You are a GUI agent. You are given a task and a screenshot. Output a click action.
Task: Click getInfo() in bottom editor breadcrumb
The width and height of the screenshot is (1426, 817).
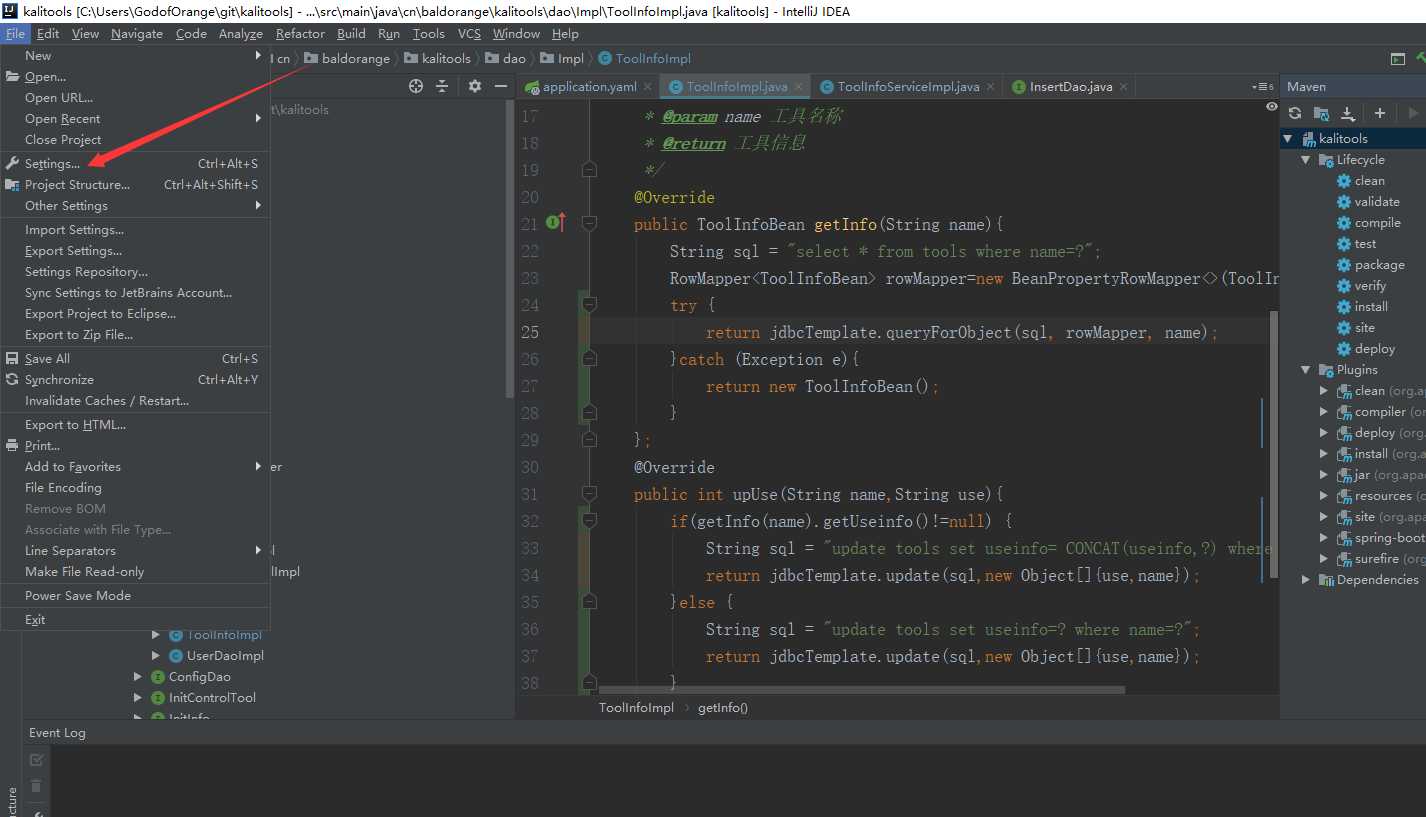[x=723, y=707]
